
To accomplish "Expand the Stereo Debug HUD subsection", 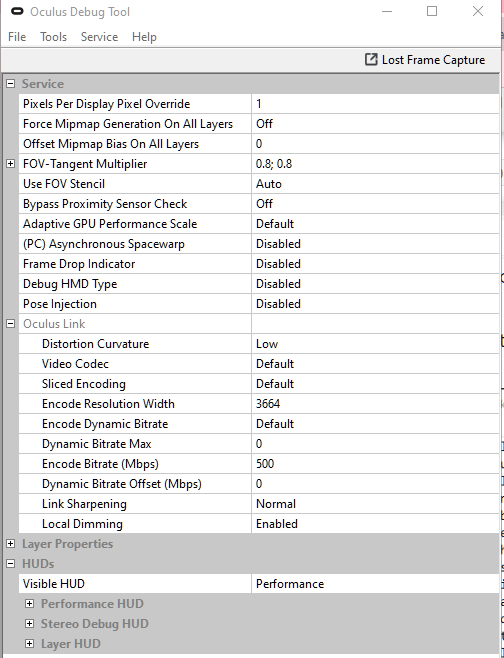I will point(29,624).
